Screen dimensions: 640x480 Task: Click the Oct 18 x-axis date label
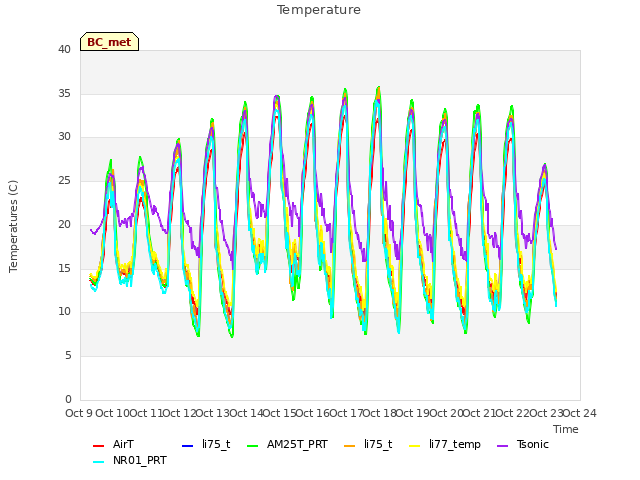click(x=380, y=413)
